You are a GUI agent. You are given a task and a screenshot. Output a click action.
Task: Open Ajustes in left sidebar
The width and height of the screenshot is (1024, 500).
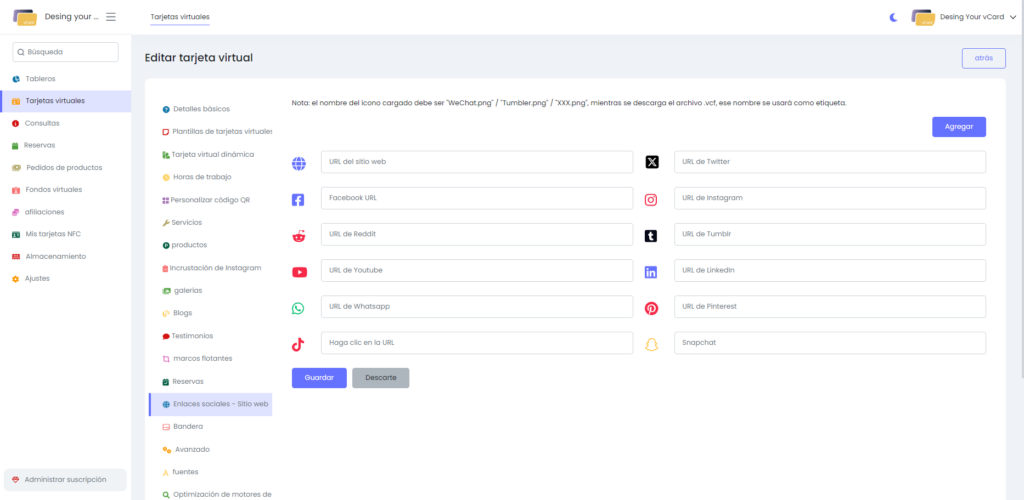[37, 278]
